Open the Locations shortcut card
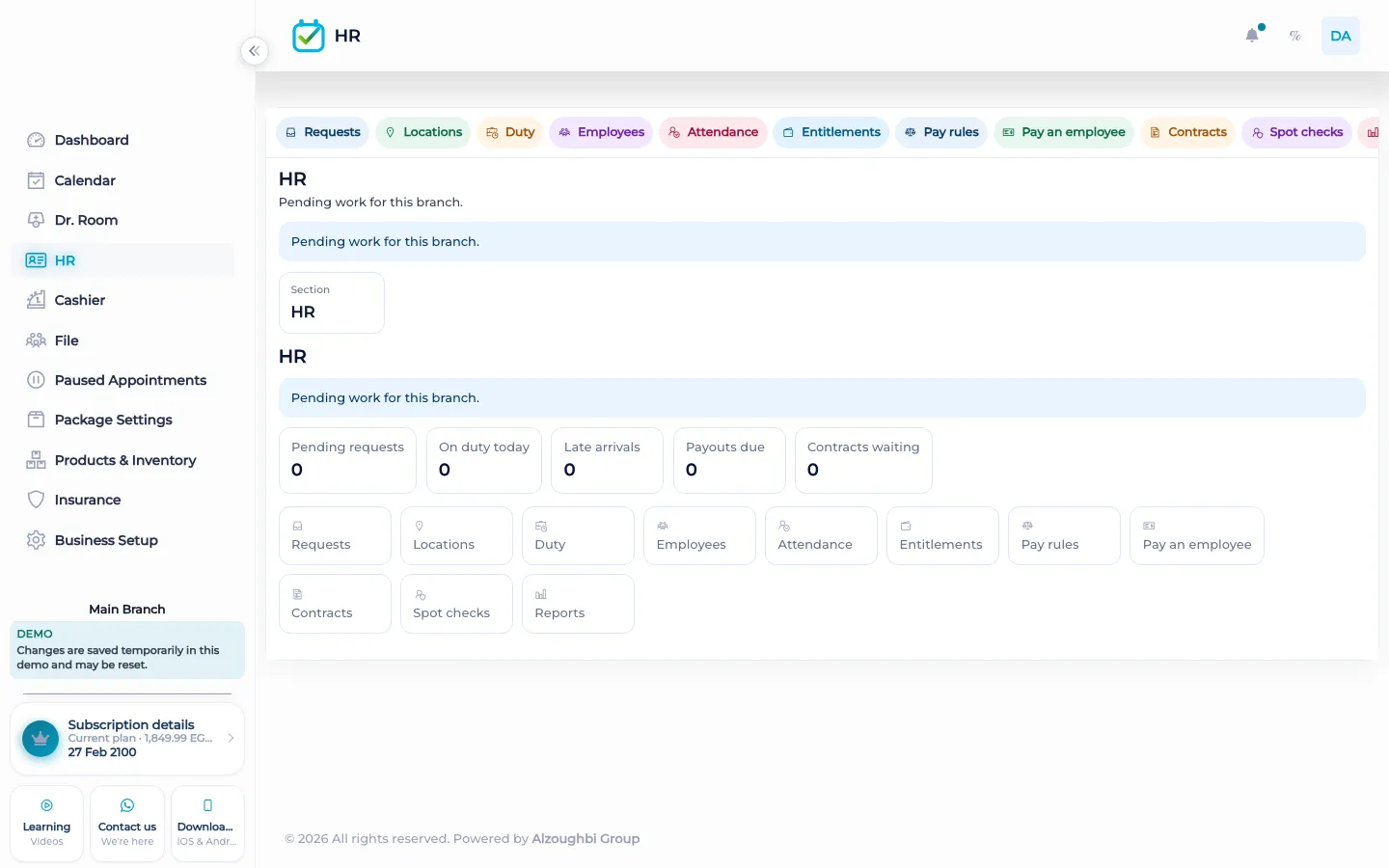Screen dimensions: 1389x868 456,536
